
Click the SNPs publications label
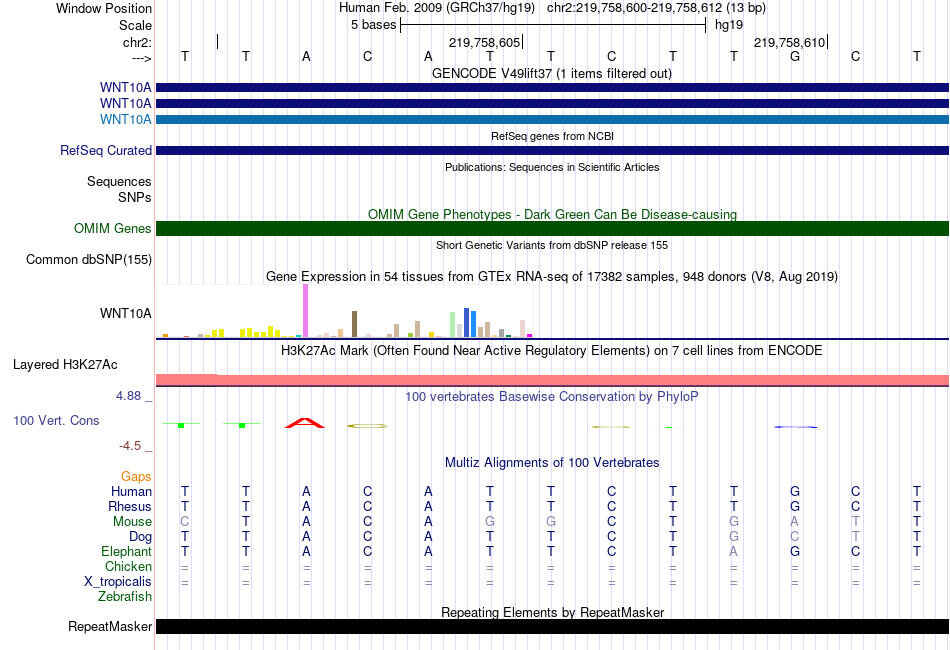tap(135, 197)
